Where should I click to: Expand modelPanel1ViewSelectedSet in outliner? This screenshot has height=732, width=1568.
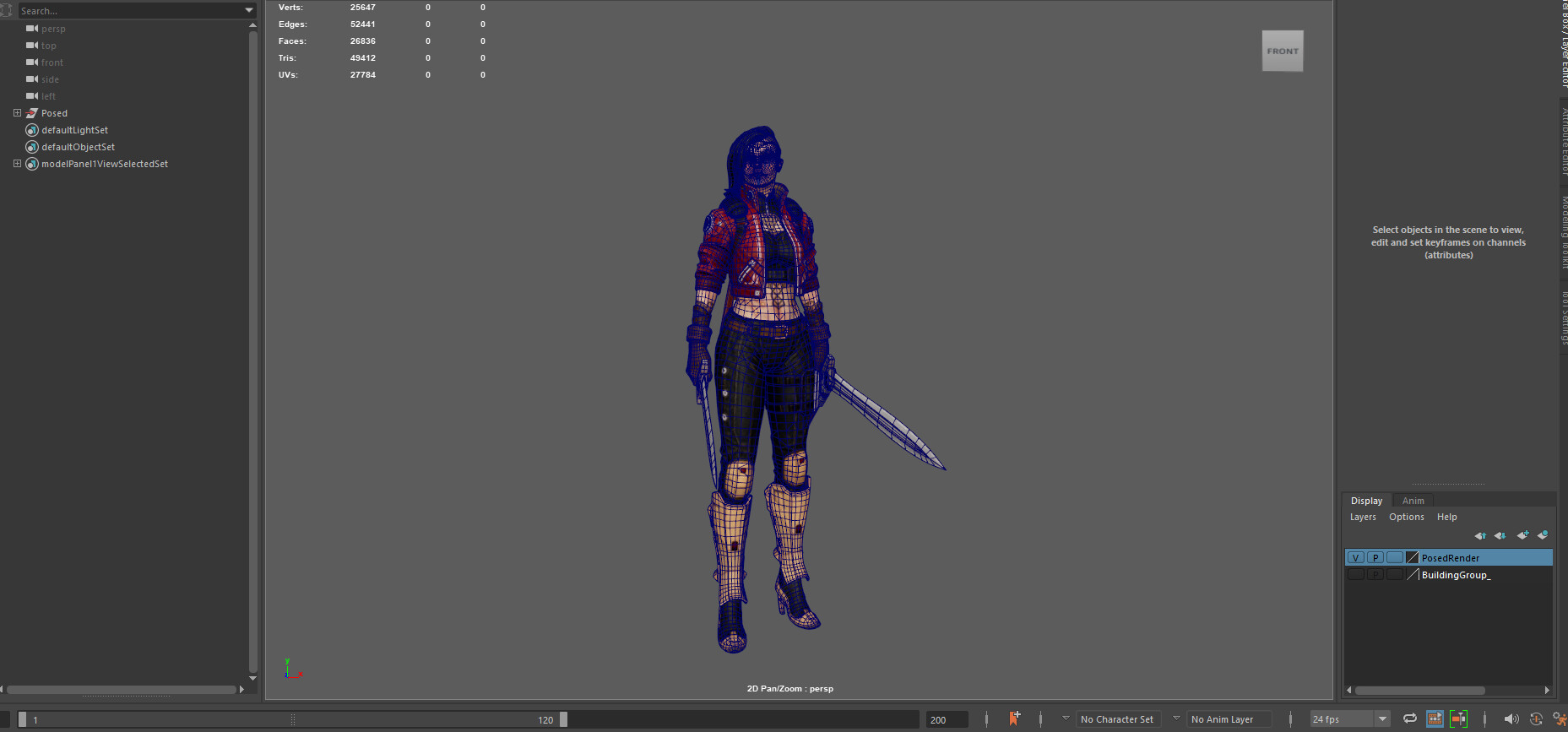[17, 164]
